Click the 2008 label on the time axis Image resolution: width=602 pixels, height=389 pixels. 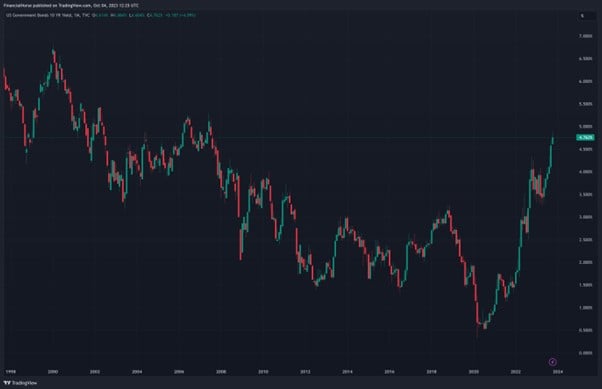[x=221, y=372]
